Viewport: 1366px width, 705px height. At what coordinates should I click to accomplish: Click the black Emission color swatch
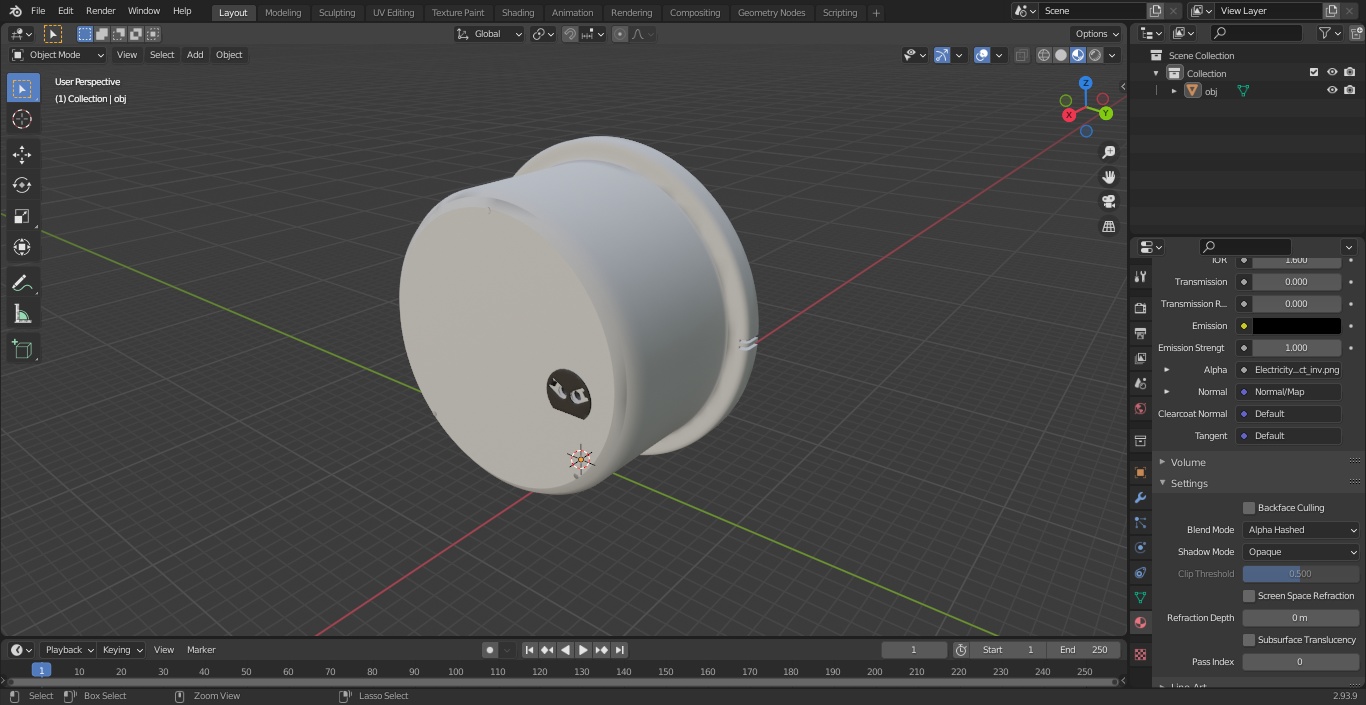click(x=1296, y=326)
